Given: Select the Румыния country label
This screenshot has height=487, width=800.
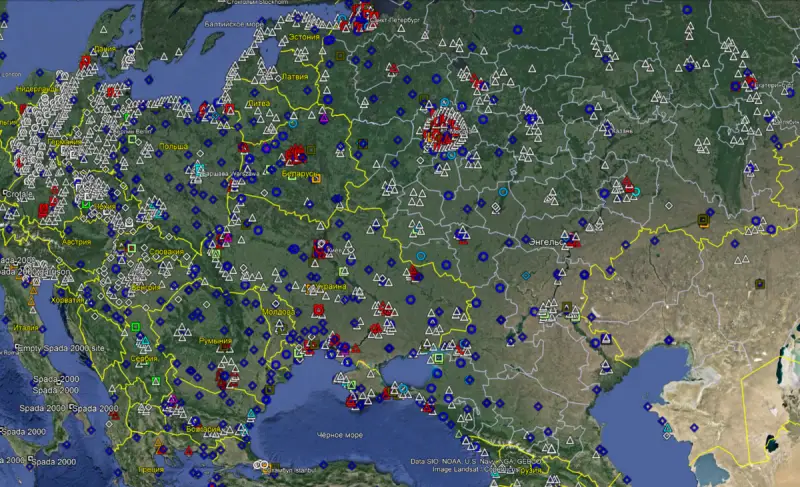Looking at the screenshot, I should click(x=214, y=341).
